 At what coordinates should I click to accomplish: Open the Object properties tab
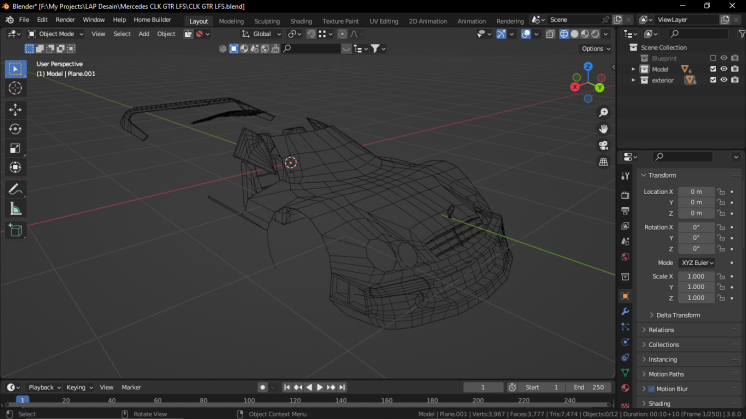click(625, 296)
